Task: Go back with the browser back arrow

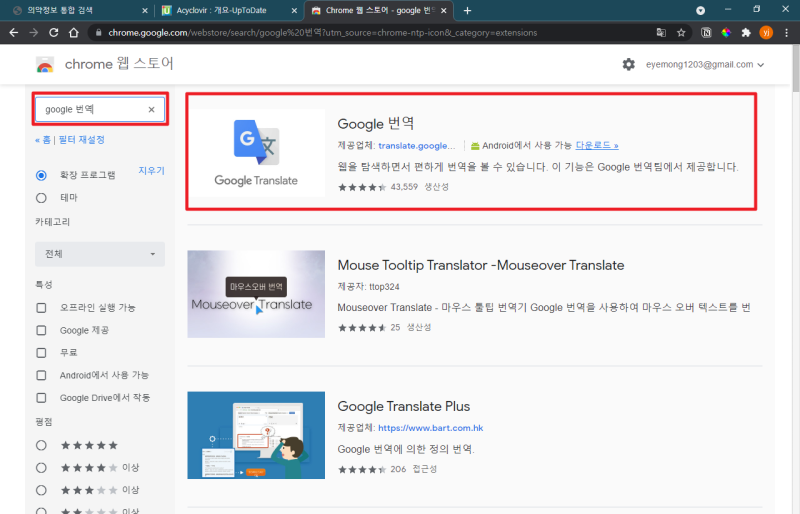Action: click(14, 33)
